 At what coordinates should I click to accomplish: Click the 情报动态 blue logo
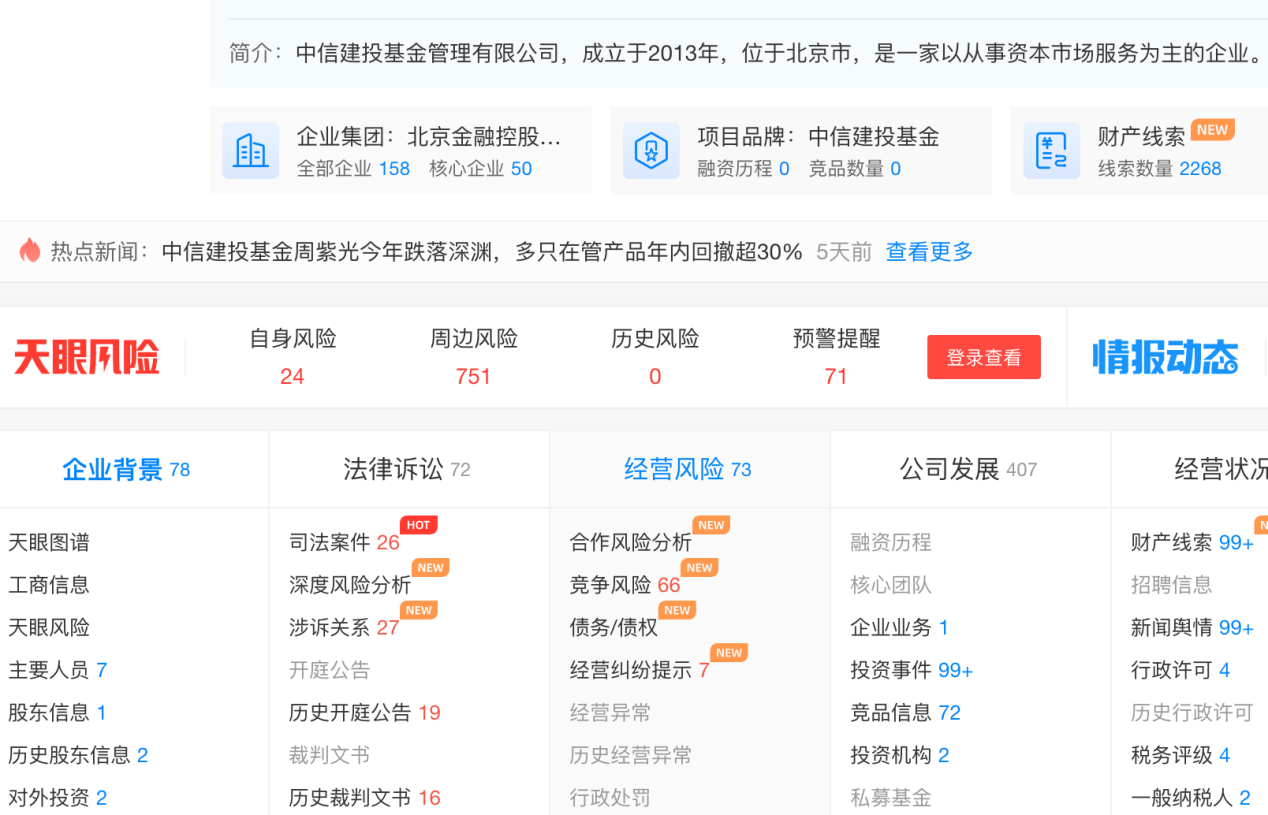[x=1166, y=357]
